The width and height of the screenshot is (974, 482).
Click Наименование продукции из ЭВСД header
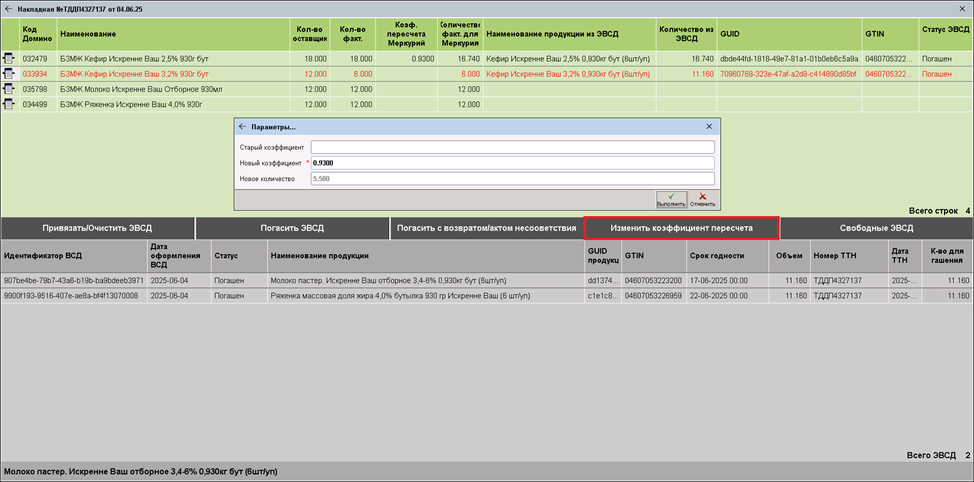(570, 34)
